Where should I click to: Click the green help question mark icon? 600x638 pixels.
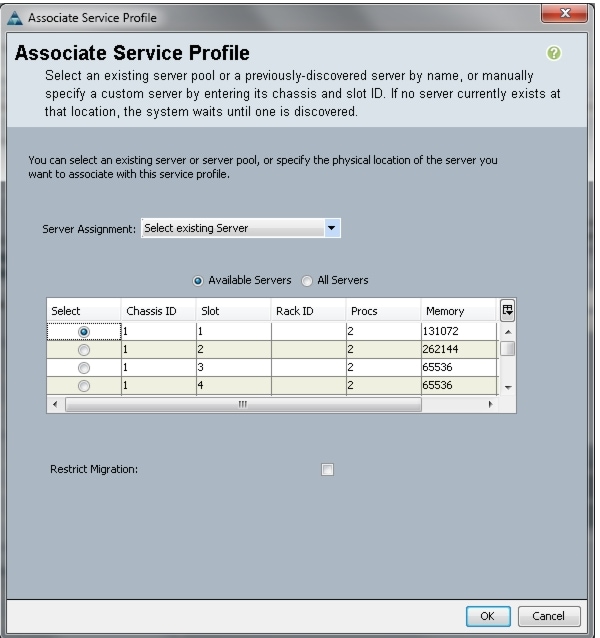pyautogui.click(x=553, y=53)
